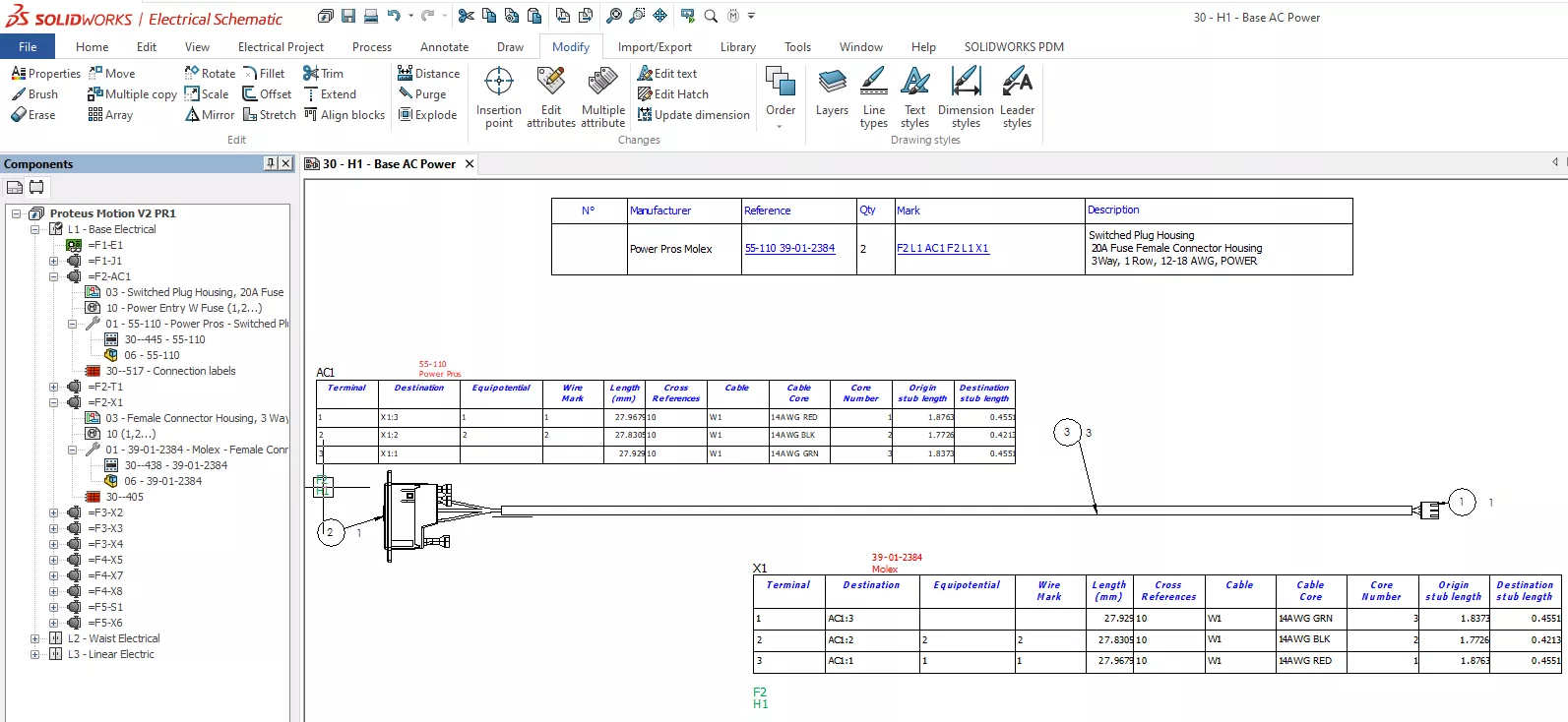Collapse the =F2-AC1 tree node

(54, 276)
